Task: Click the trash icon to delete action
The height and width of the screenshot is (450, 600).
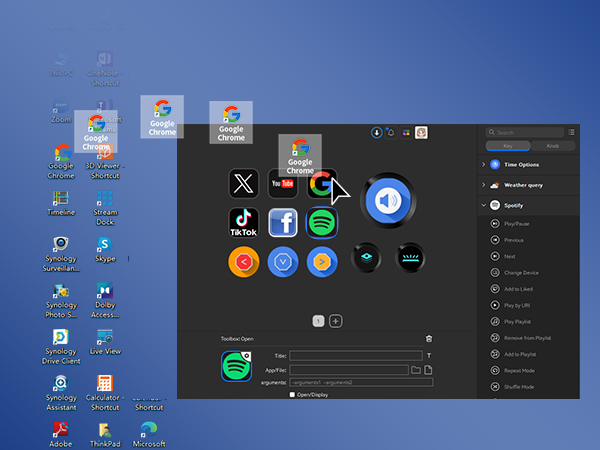Action: 429,340
